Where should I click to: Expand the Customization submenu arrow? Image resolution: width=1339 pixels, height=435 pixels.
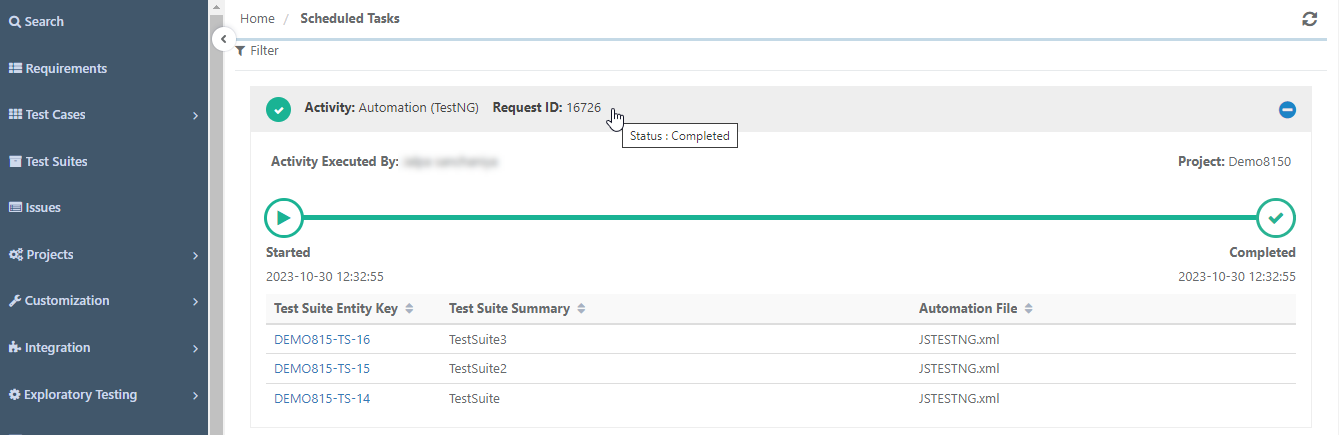point(195,302)
